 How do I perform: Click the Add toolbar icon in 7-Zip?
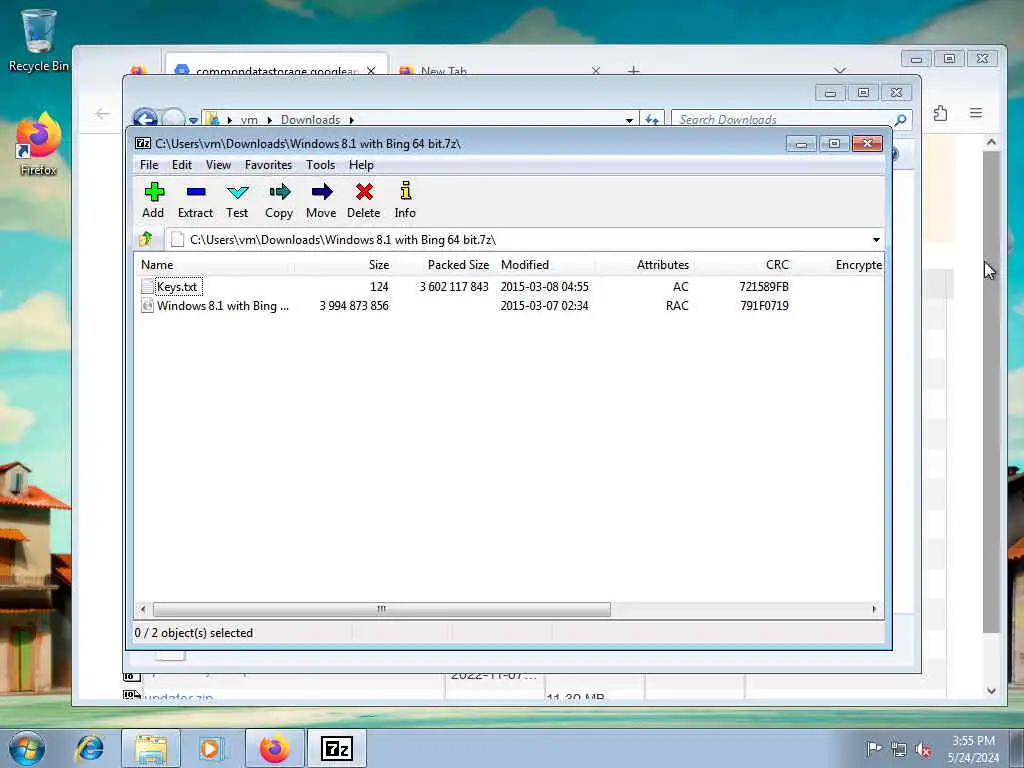tap(153, 200)
